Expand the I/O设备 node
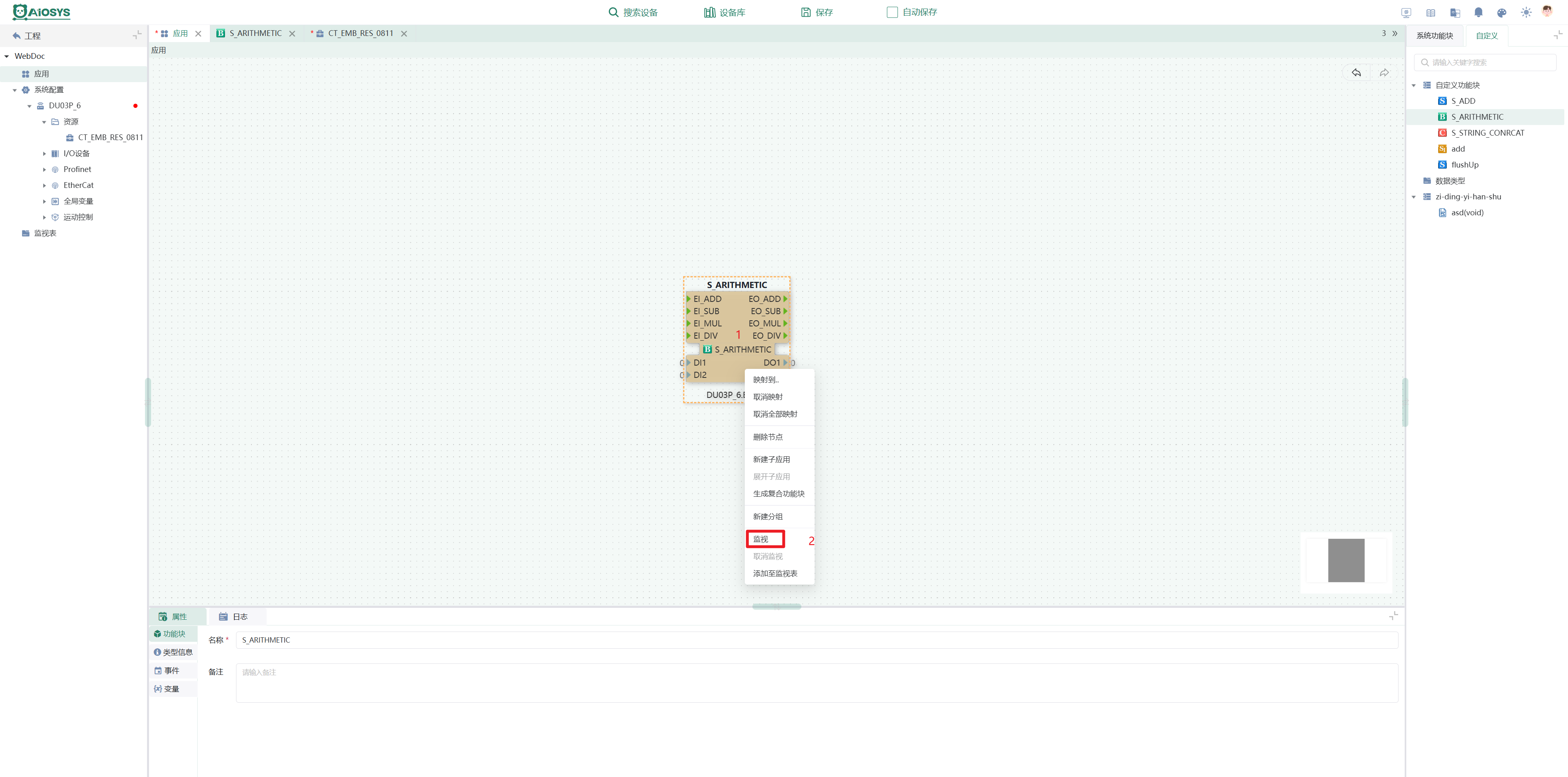The width and height of the screenshot is (1568, 777). (44, 154)
